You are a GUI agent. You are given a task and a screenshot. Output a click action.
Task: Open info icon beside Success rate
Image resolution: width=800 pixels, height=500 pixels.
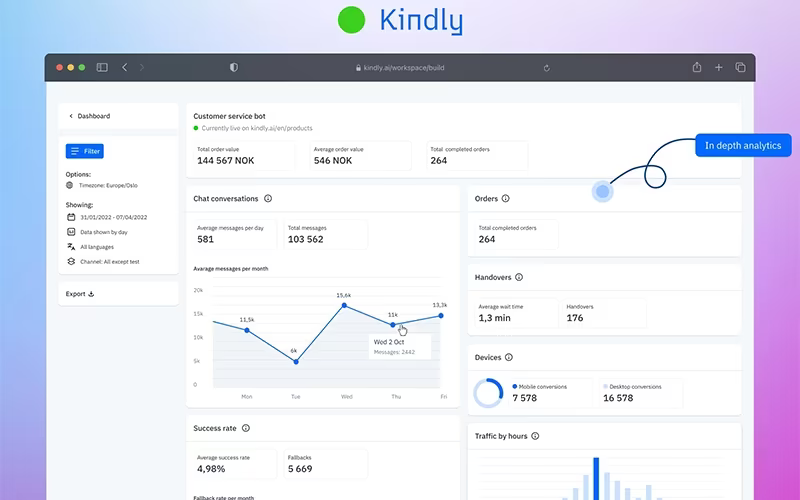[245, 428]
